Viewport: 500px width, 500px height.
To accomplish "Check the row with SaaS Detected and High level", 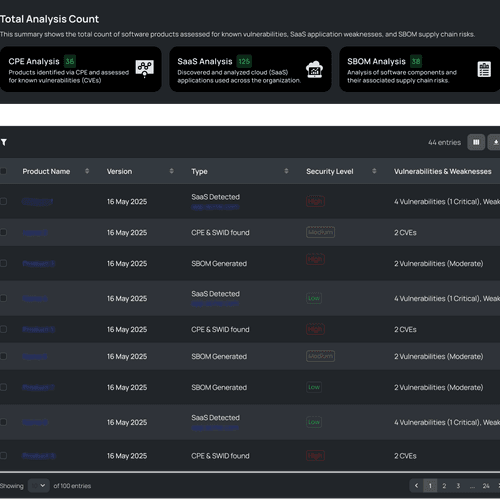I will [3, 201].
